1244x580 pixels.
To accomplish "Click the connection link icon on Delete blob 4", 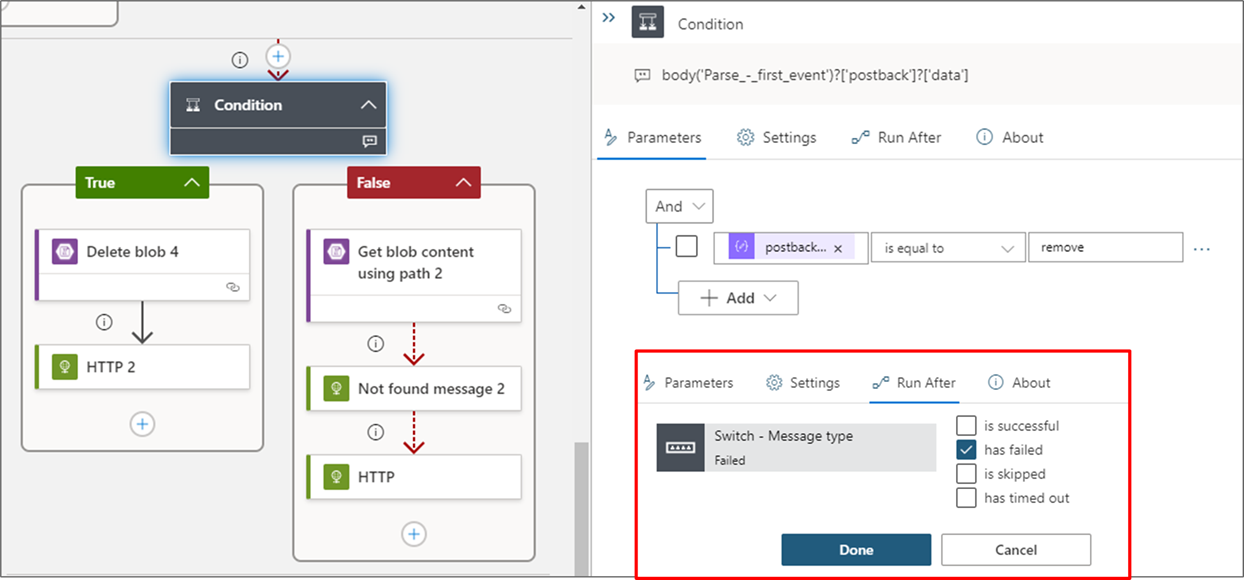I will [x=233, y=287].
